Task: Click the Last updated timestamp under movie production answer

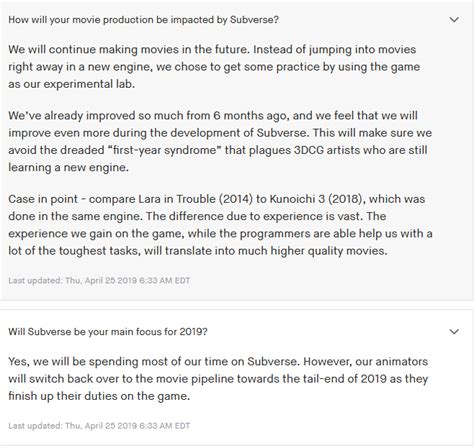Action: coord(99,280)
